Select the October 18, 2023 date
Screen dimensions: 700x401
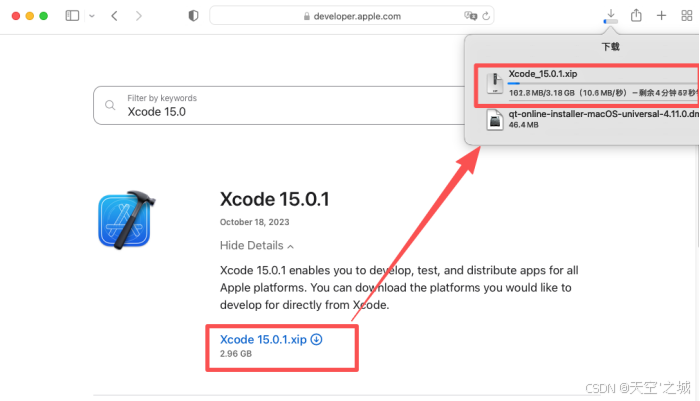click(254, 222)
